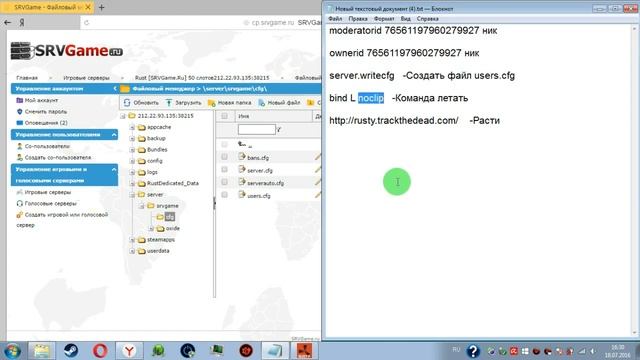Open the Справка menu in Notepad
Screen dimensions: 640x360
[428, 19]
